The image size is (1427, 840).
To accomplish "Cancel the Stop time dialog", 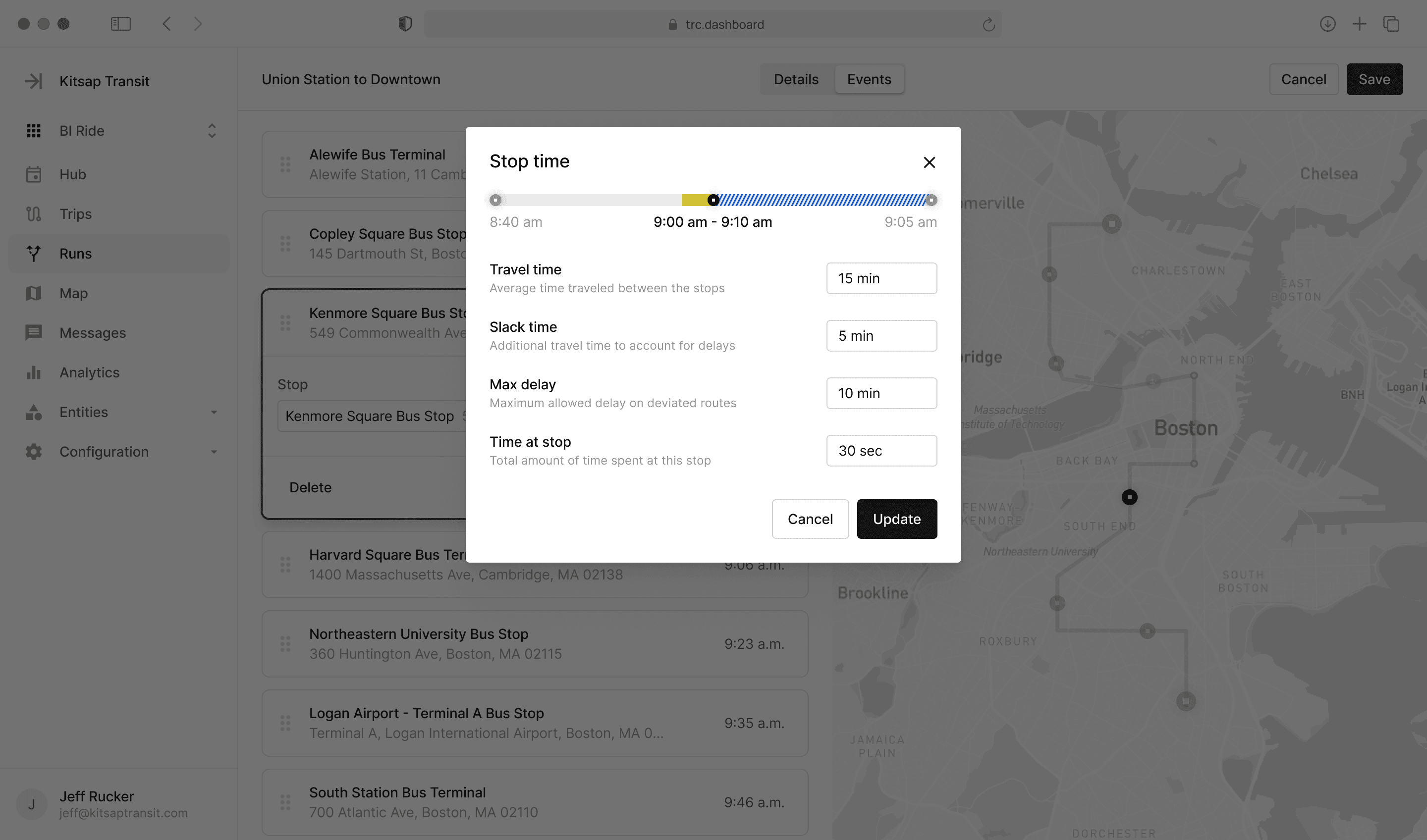I will 810,519.
